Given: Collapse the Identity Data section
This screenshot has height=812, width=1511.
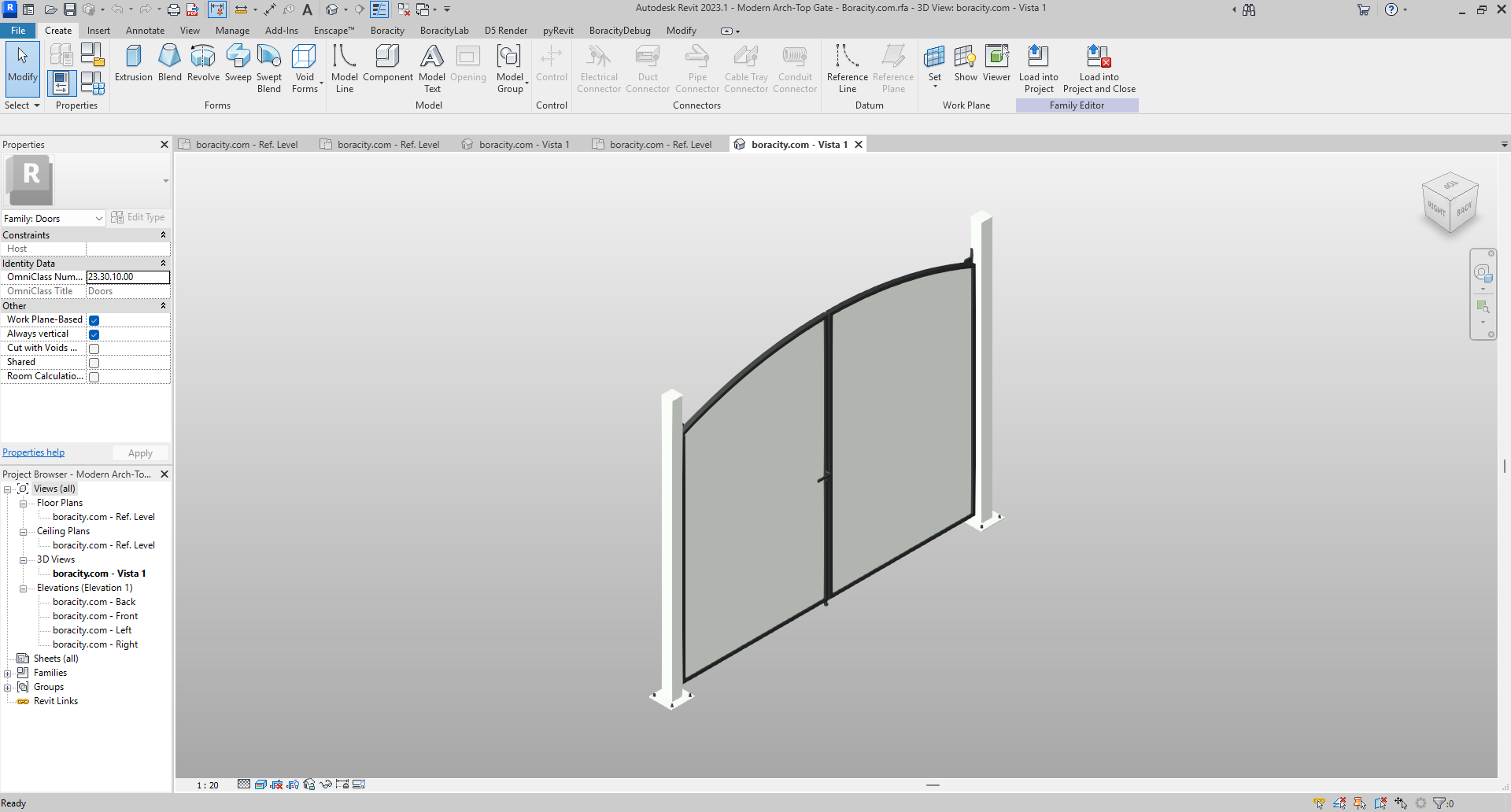Looking at the screenshot, I should (163, 263).
